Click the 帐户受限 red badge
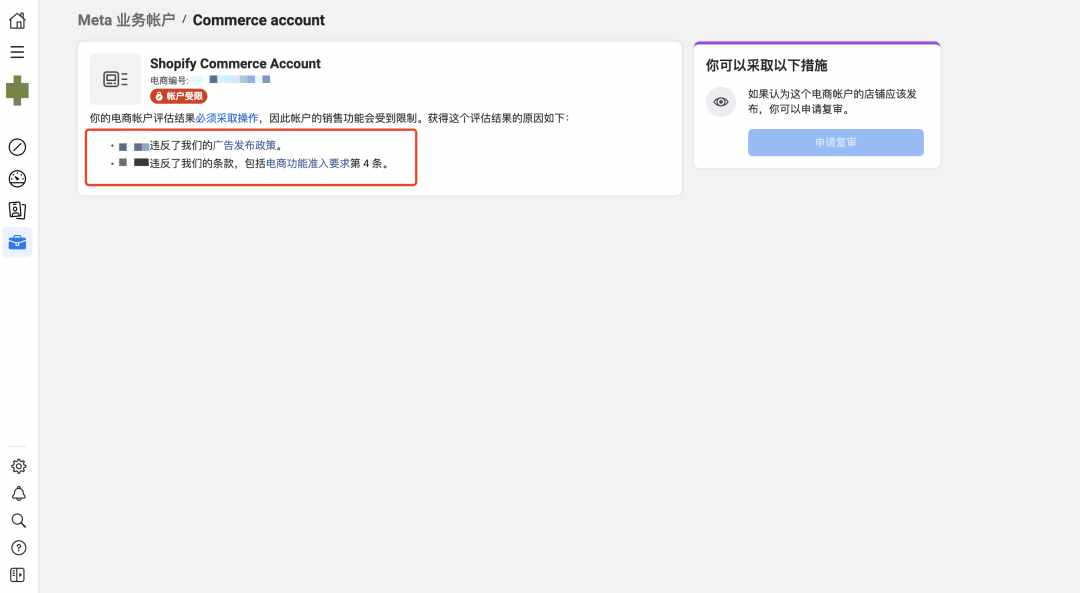The height and width of the screenshot is (593, 1080). 179,96
